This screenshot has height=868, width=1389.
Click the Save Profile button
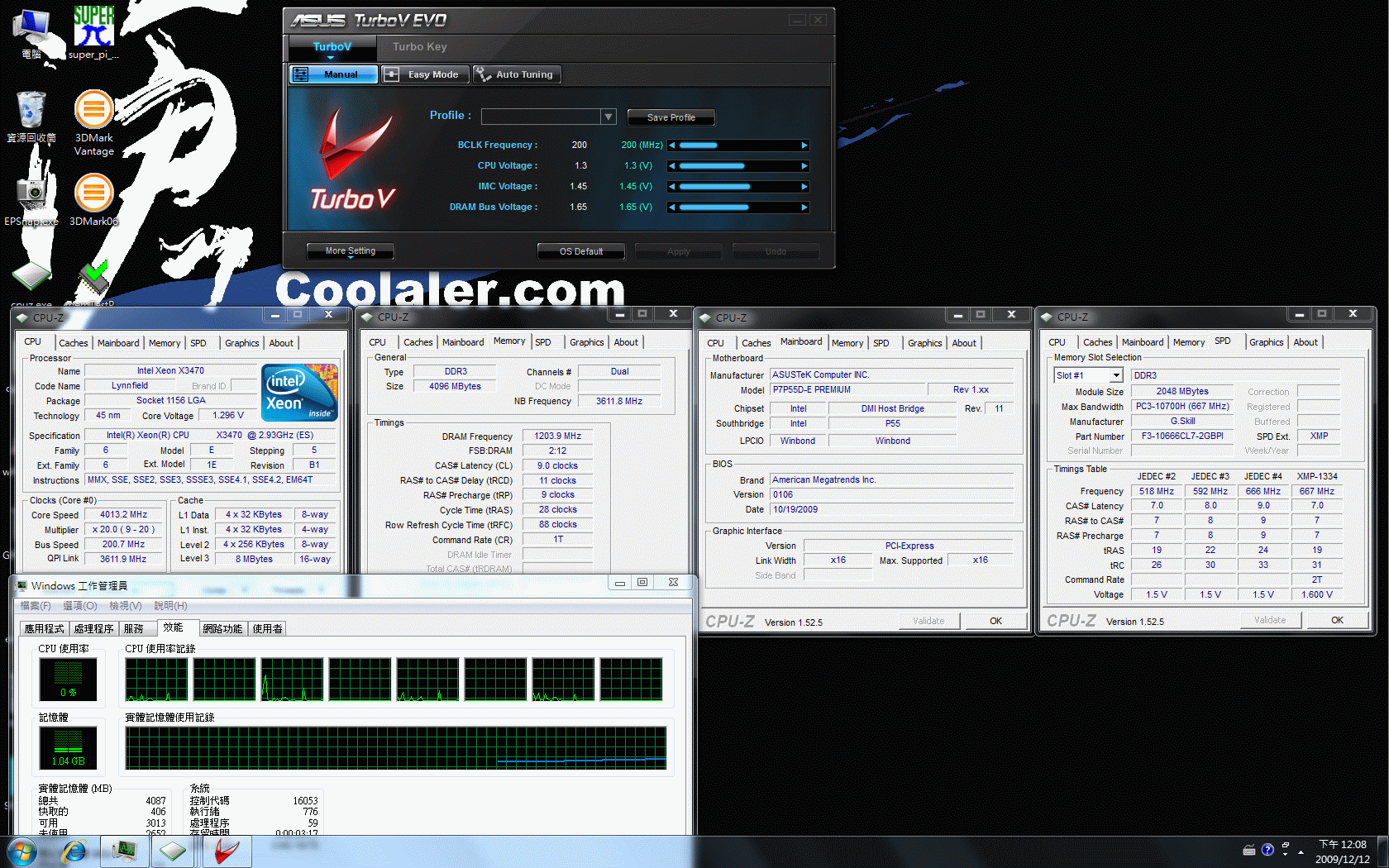click(x=671, y=117)
